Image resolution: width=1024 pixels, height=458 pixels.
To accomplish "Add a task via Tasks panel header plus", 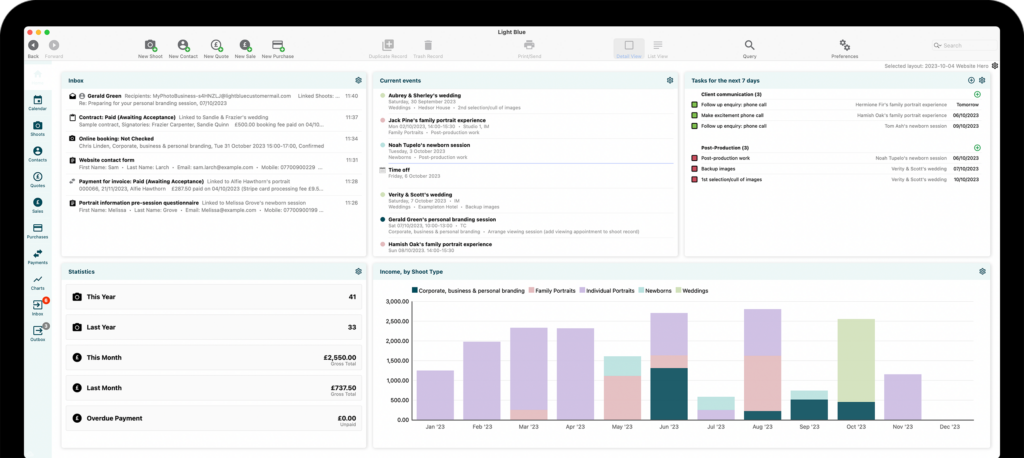I will tap(971, 80).
